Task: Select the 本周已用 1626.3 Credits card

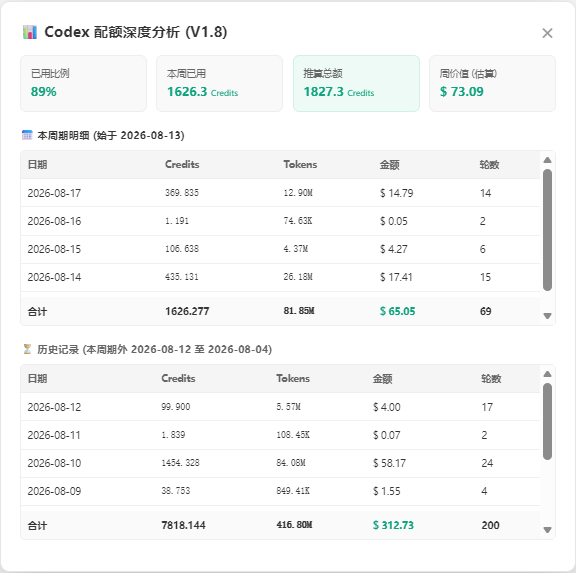Action: (220, 83)
